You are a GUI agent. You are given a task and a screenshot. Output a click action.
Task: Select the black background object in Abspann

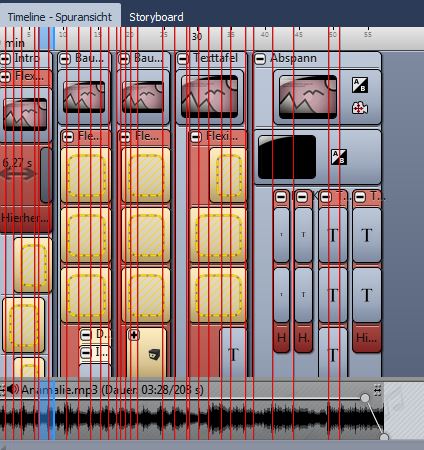(287, 157)
